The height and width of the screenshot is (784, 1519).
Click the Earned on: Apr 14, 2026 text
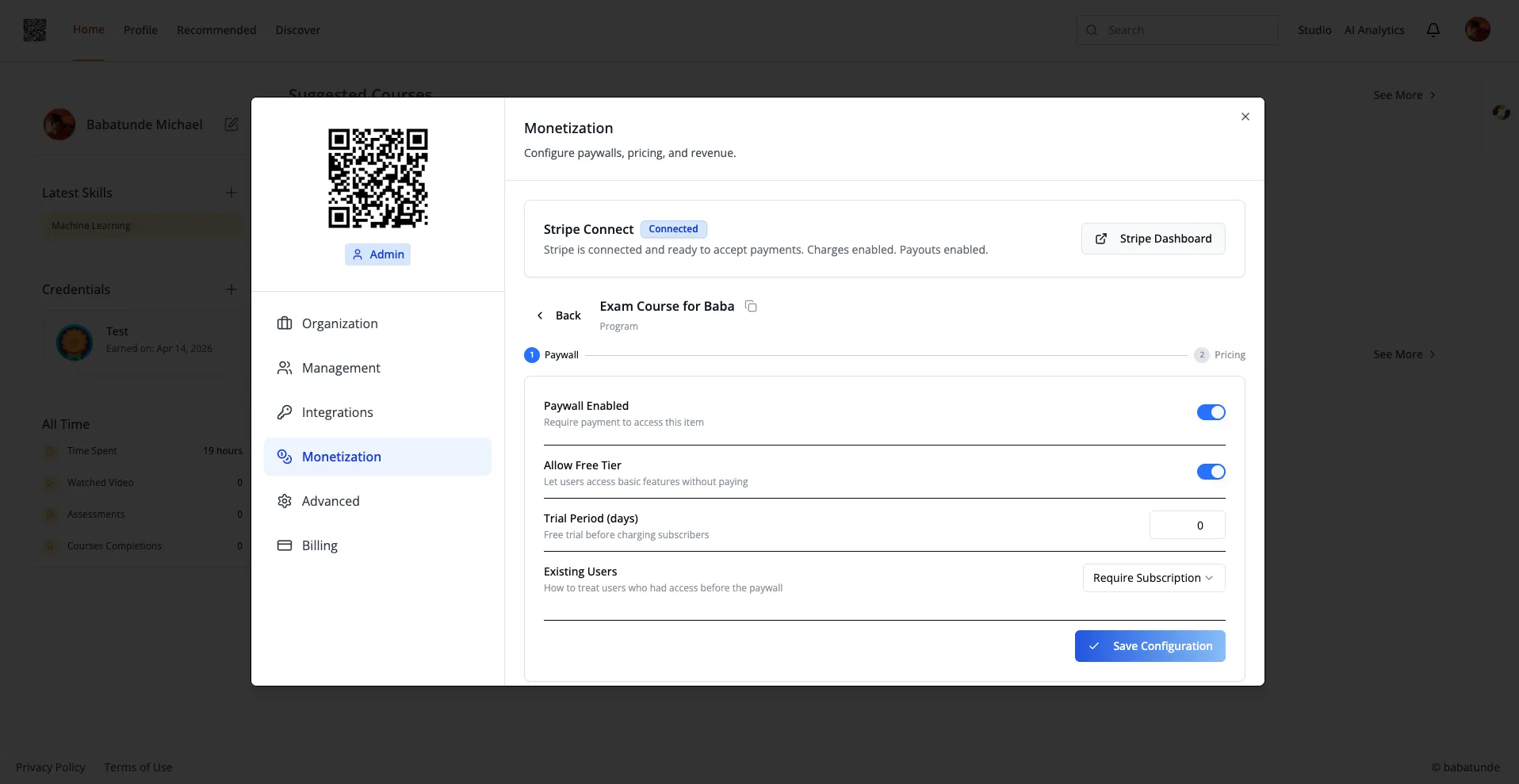(x=159, y=349)
